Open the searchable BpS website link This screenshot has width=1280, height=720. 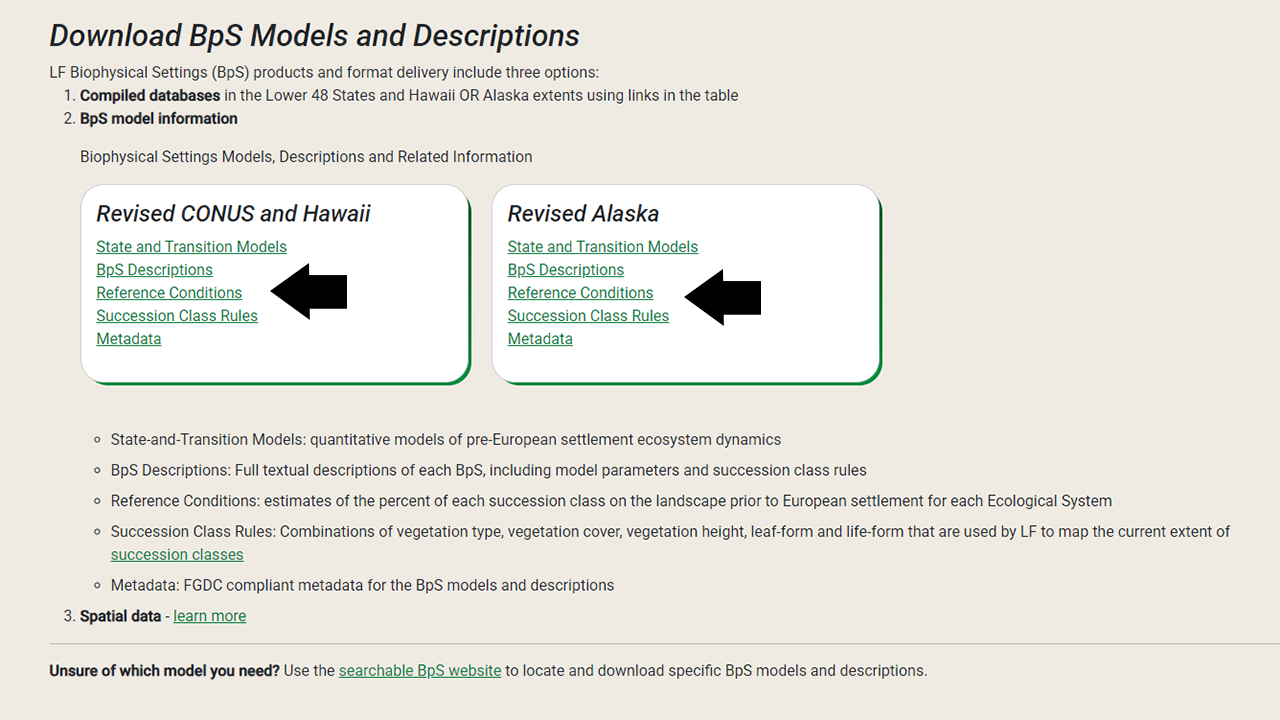pyautogui.click(x=420, y=670)
